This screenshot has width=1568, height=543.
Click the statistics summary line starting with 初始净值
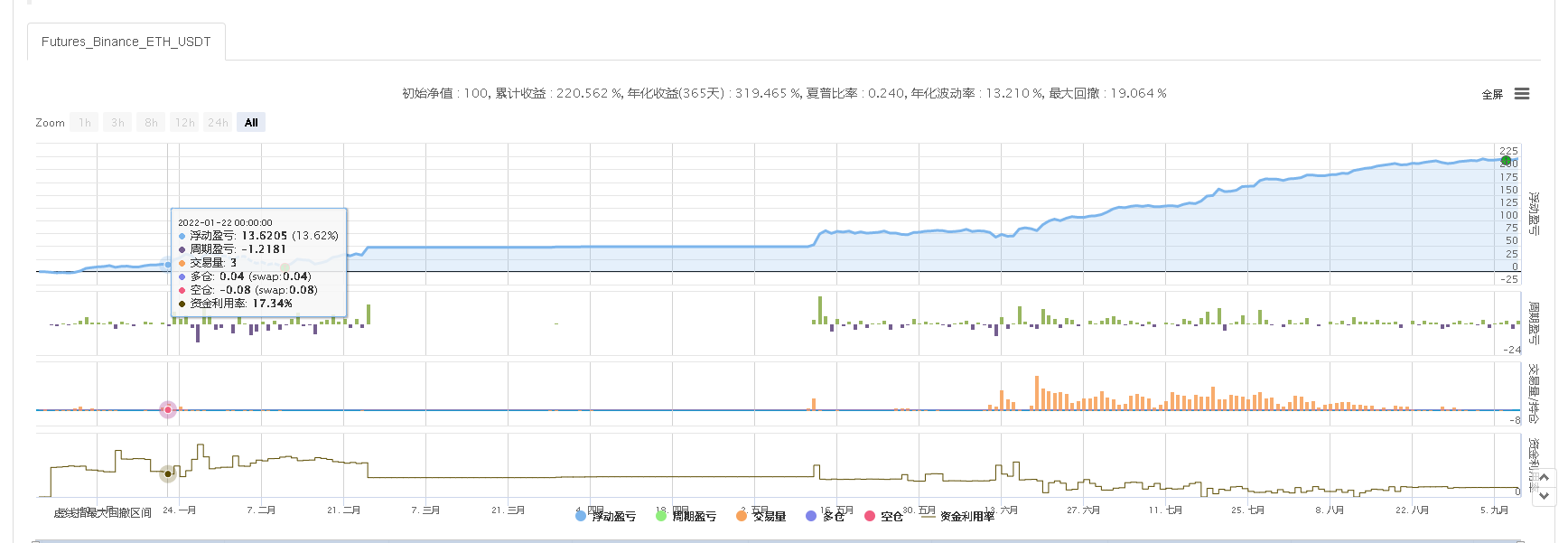tap(784, 93)
